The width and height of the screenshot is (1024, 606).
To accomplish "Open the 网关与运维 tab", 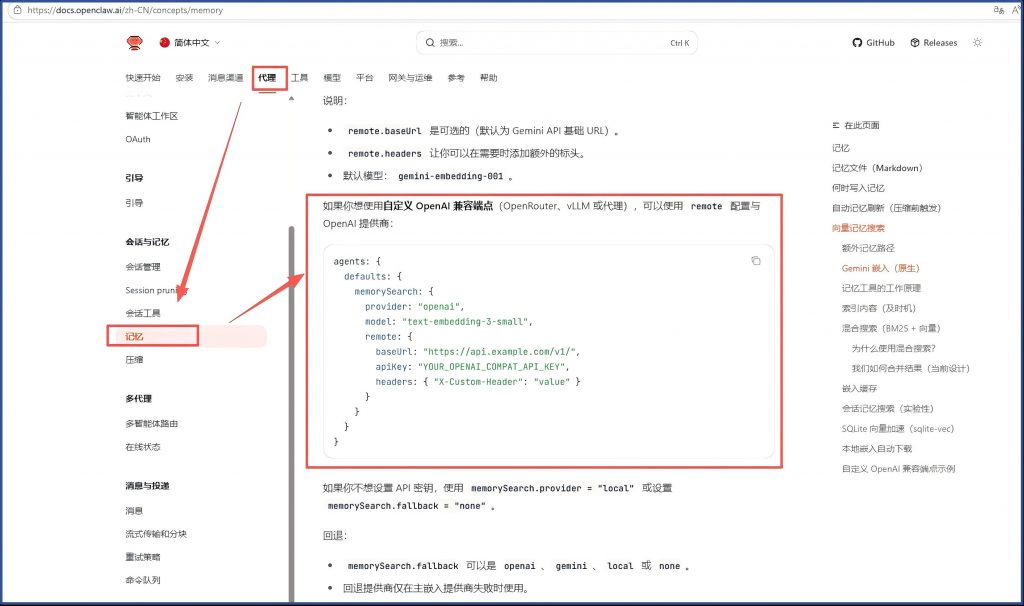I will [410, 78].
